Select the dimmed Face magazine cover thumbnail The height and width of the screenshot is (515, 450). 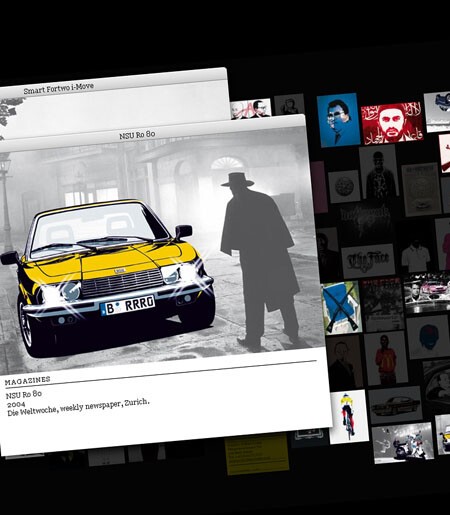[x=383, y=305]
